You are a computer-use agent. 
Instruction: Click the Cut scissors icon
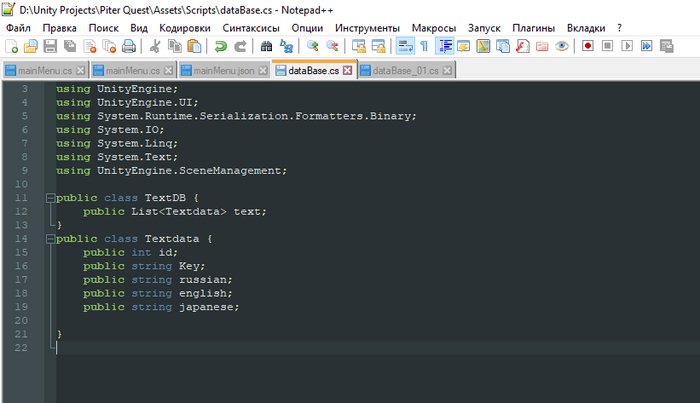[x=154, y=46]
